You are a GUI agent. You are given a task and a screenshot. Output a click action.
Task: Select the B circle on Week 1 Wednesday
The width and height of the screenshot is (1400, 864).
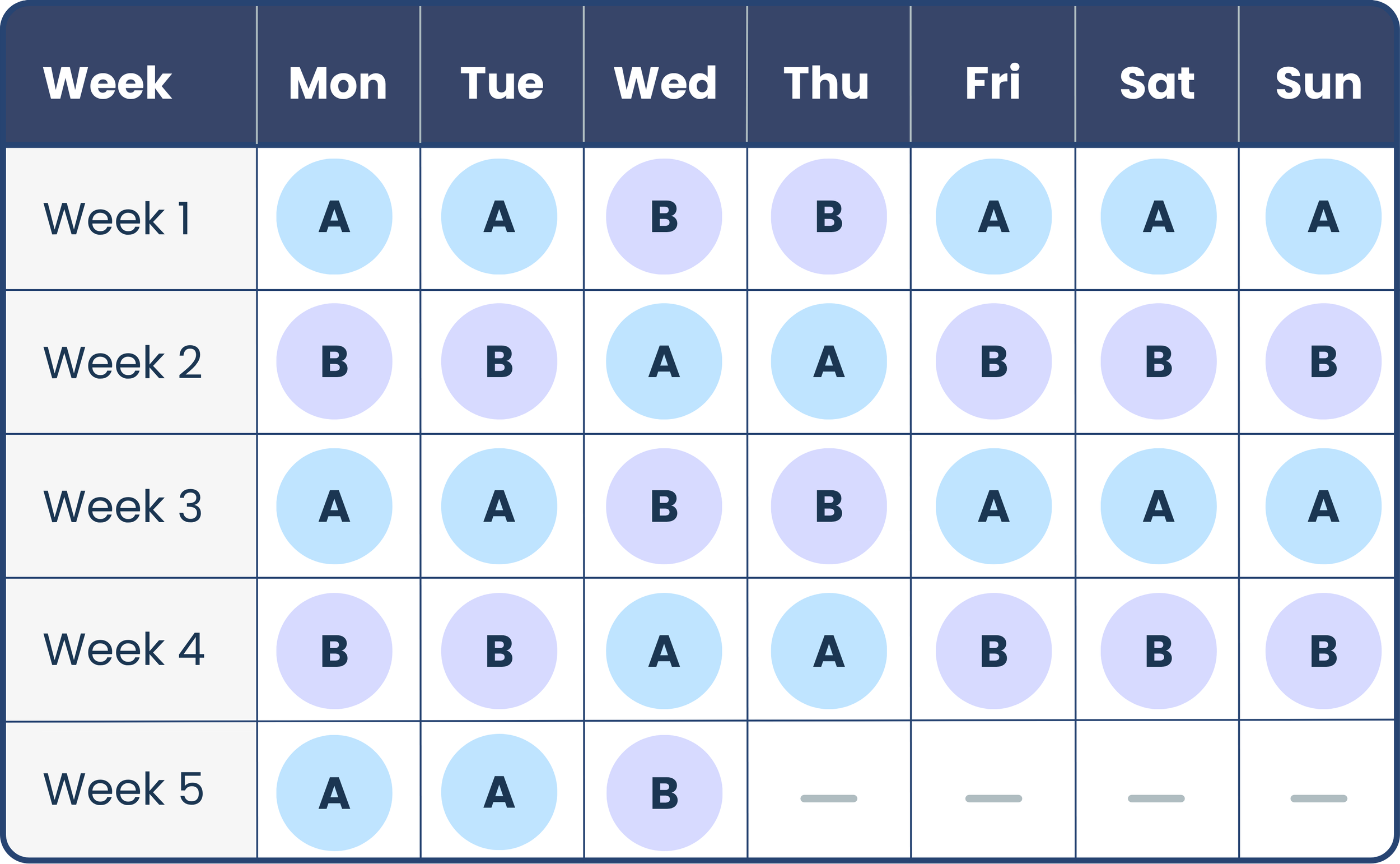[664, 217]
